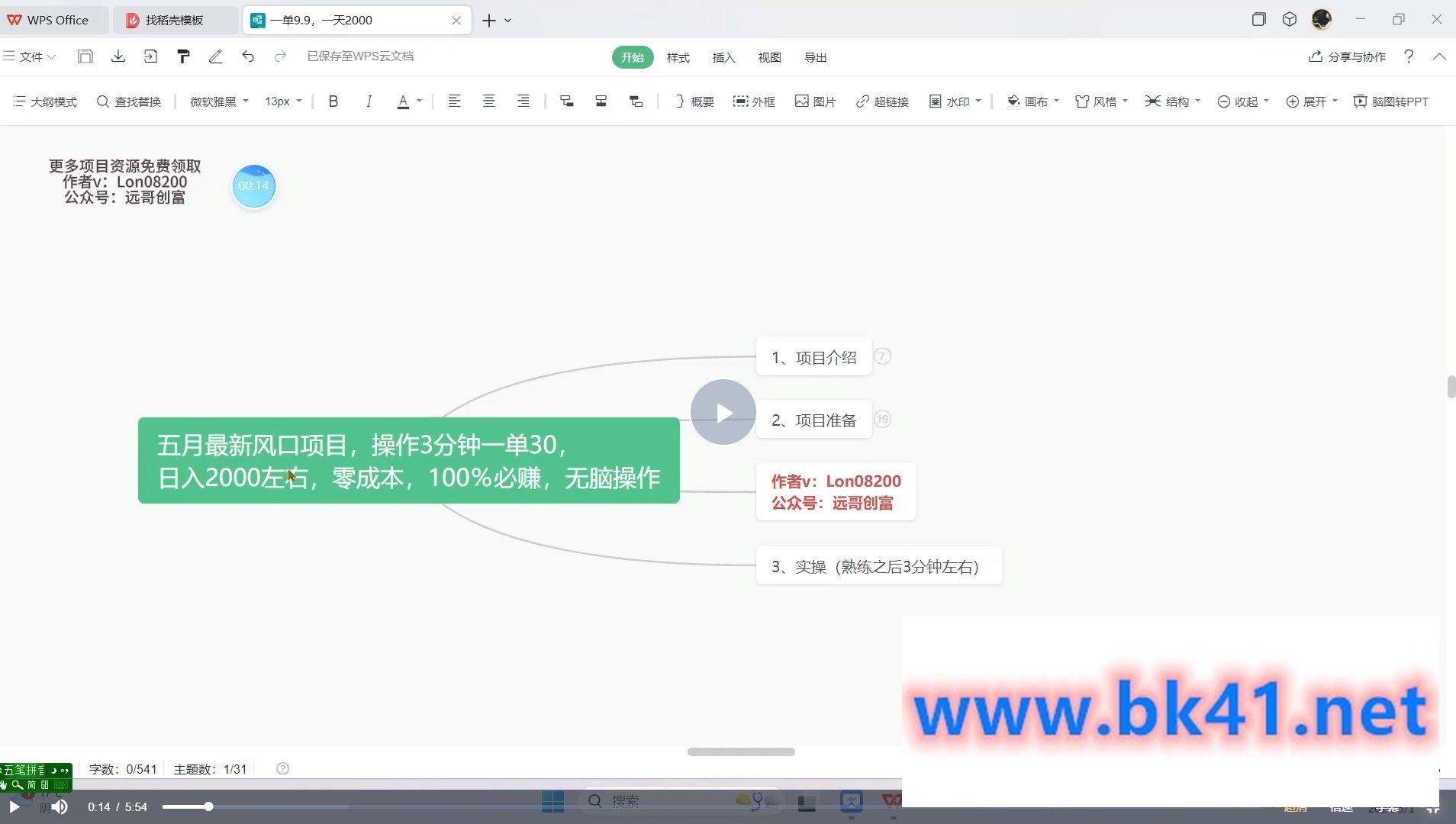Center align text
Image resolution: width=1456 pixels, height=824 pixels.
(488, 101)
